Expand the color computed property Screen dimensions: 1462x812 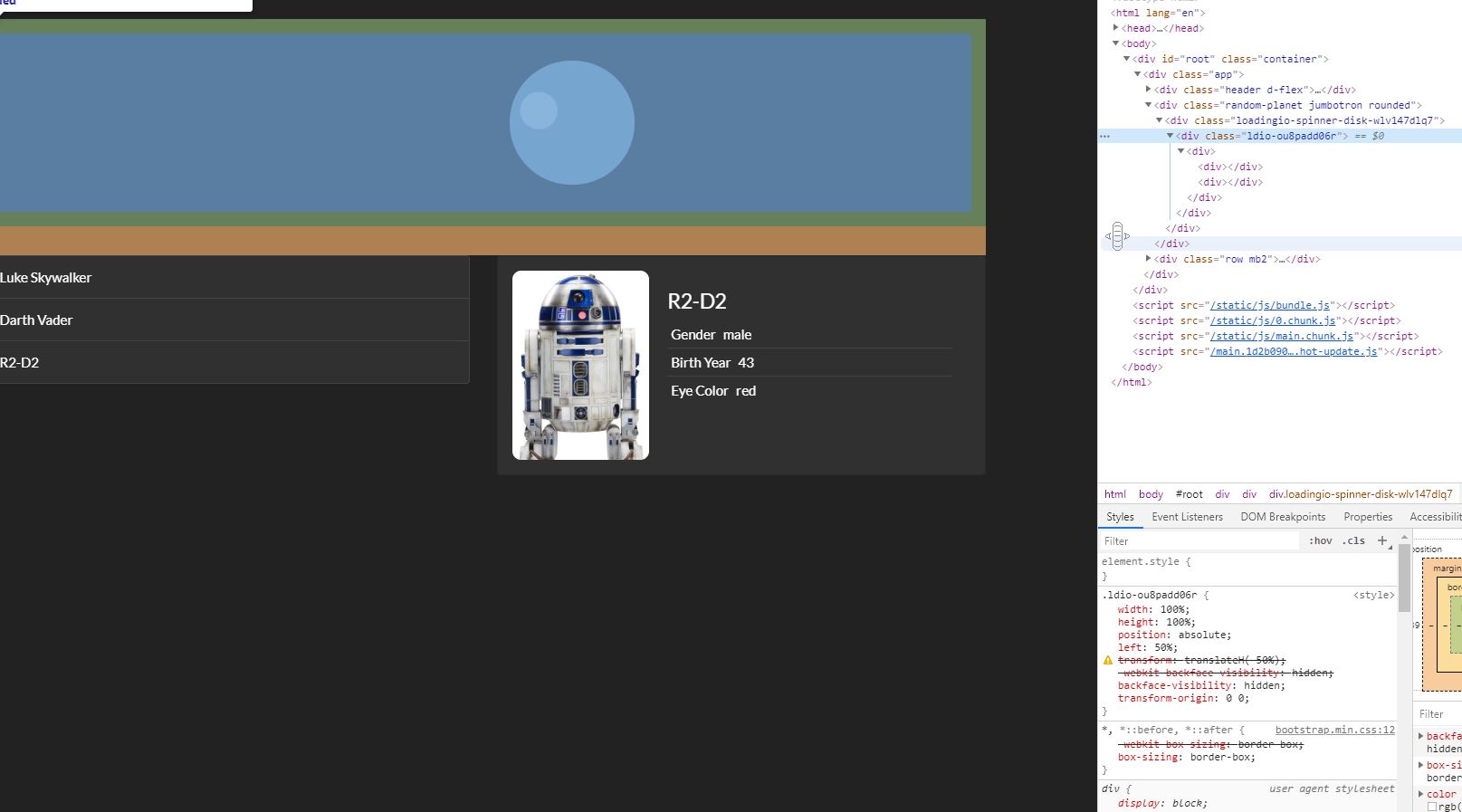point(1421,794)
